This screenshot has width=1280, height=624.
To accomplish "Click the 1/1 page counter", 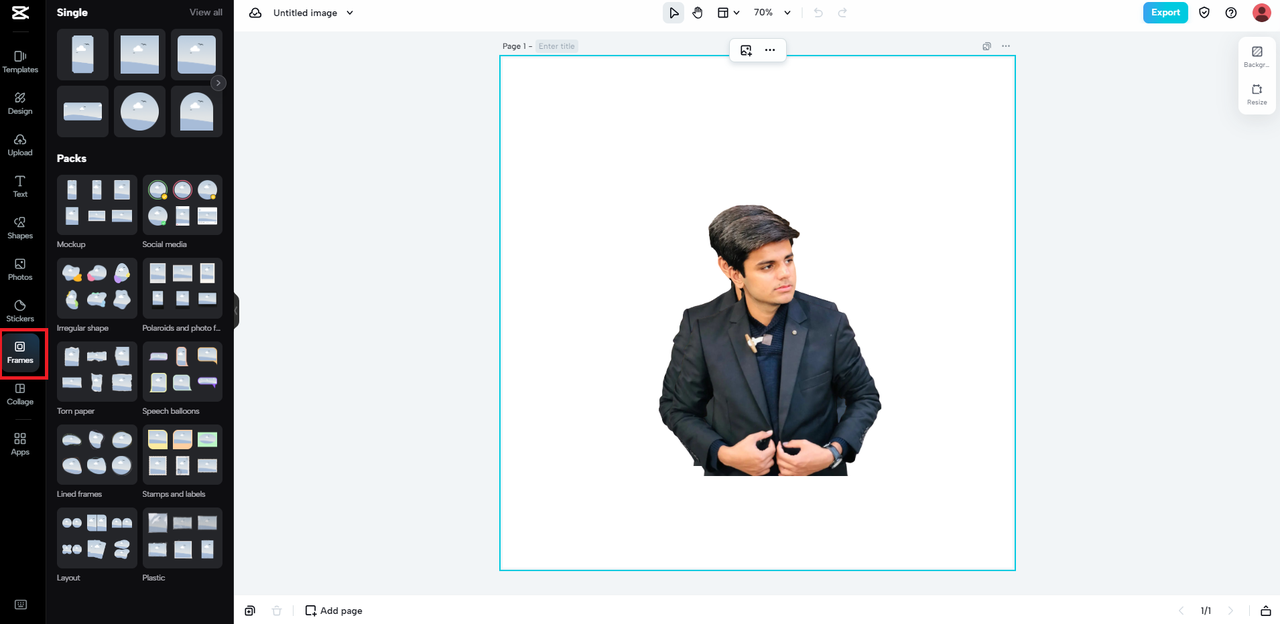I will pos(1205,611).
